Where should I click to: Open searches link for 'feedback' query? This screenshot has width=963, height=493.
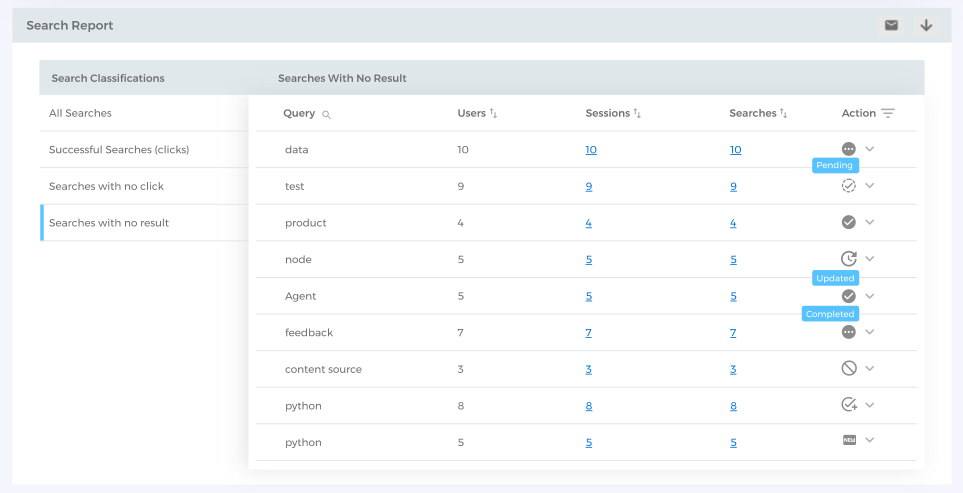tap(733, 333)
